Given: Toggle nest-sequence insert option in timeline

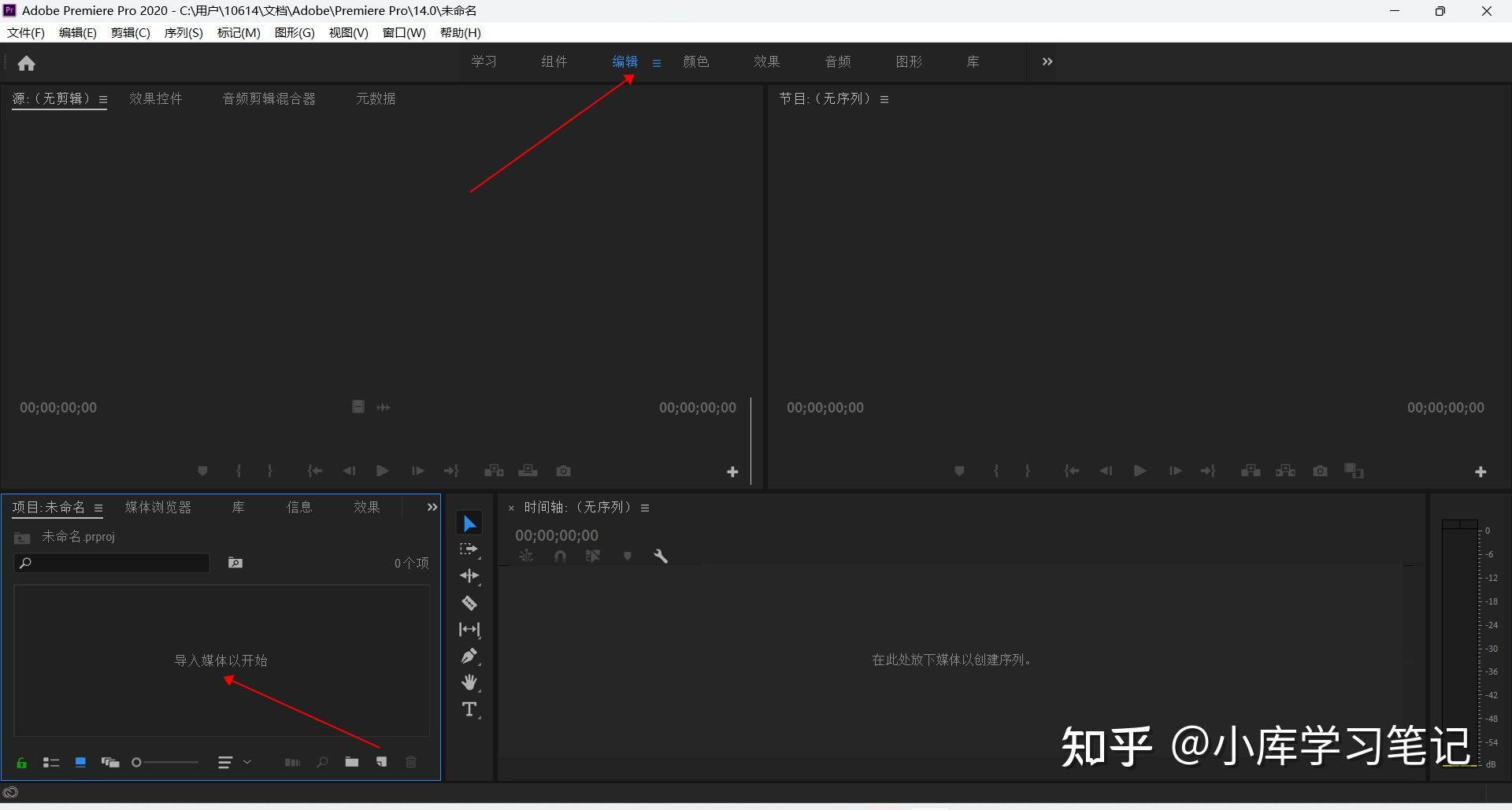Looking at the screenshot, I should coord(526,557).
